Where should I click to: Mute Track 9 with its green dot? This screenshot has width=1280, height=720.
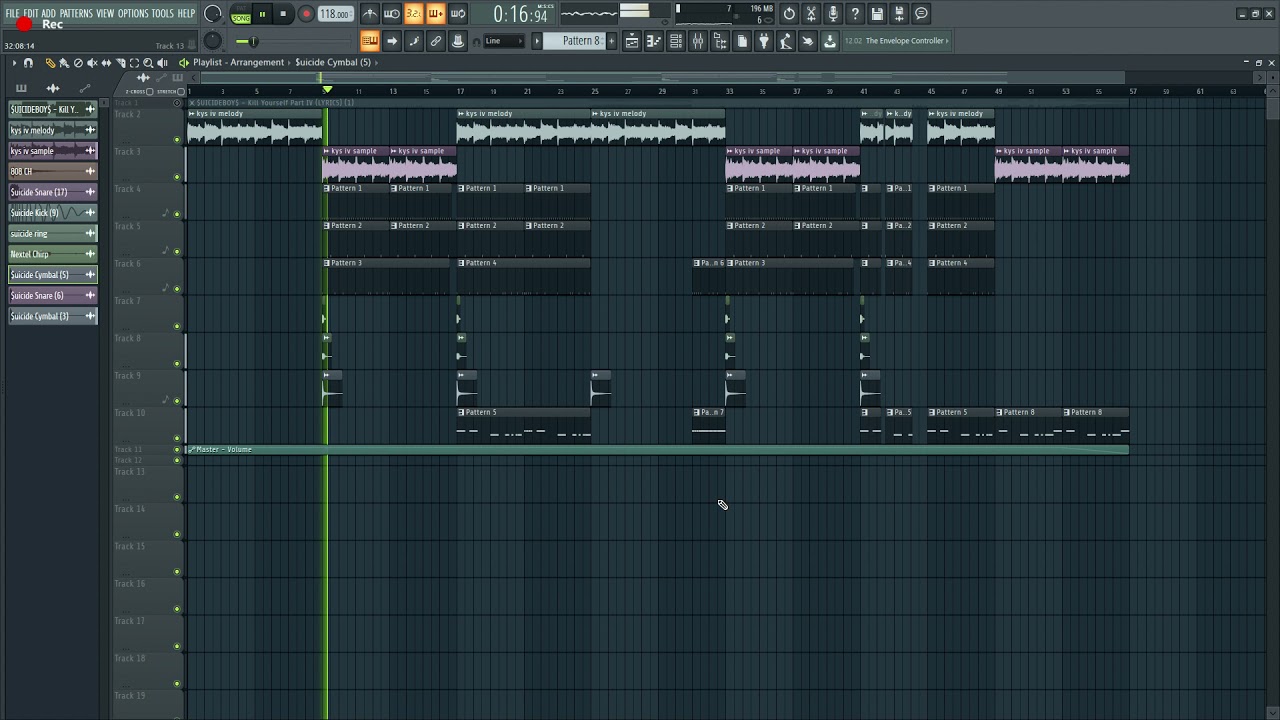[x=178, y=401]
